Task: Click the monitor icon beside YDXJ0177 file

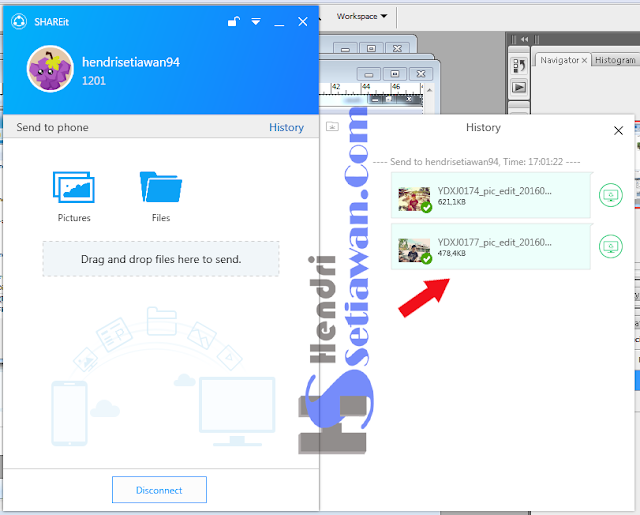Action: 611,246
